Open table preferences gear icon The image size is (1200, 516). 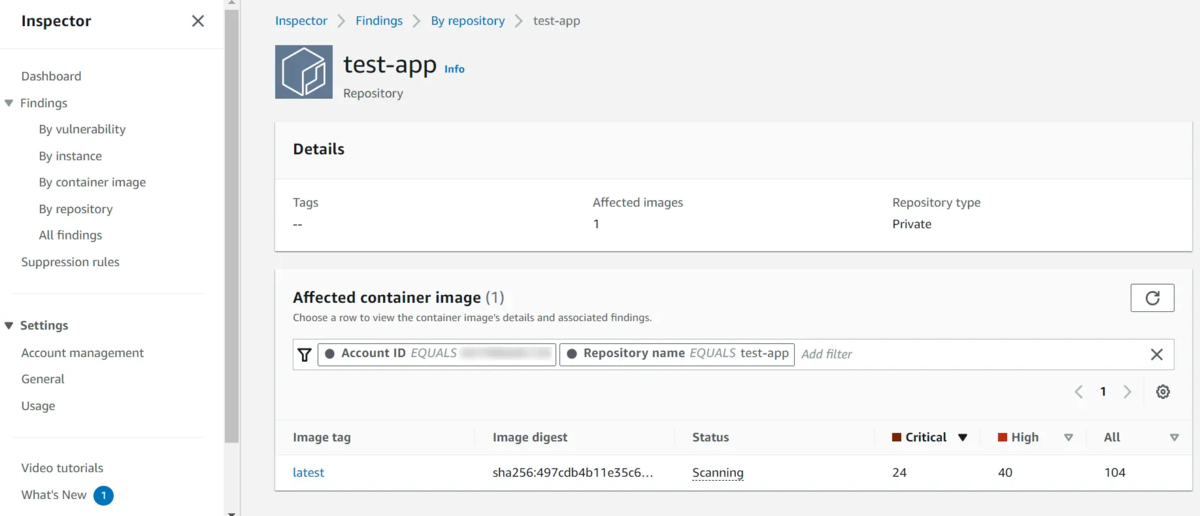pos(1163,392)
